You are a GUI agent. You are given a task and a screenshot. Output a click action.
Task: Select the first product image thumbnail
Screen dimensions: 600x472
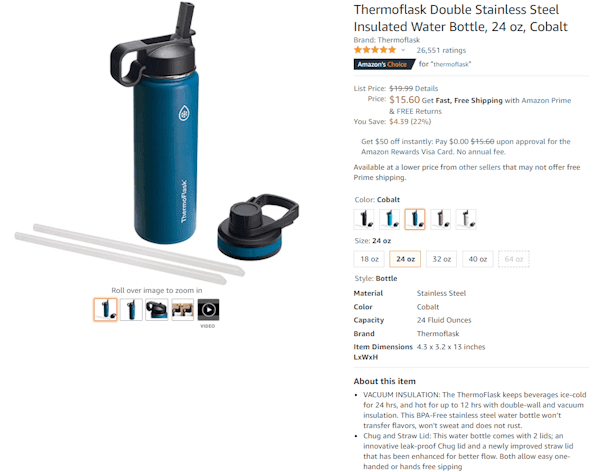click(x=105, y=309)
